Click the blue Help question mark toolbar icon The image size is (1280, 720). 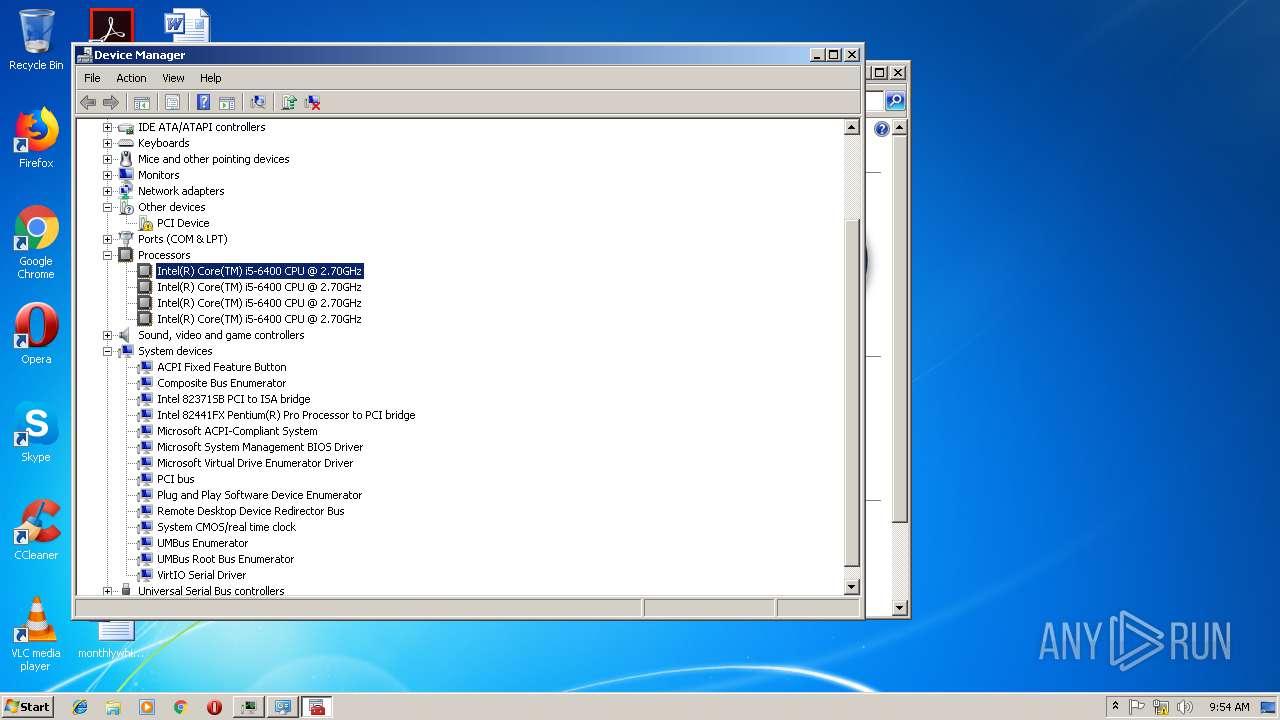pyautogui.click(x=203, y=102)
